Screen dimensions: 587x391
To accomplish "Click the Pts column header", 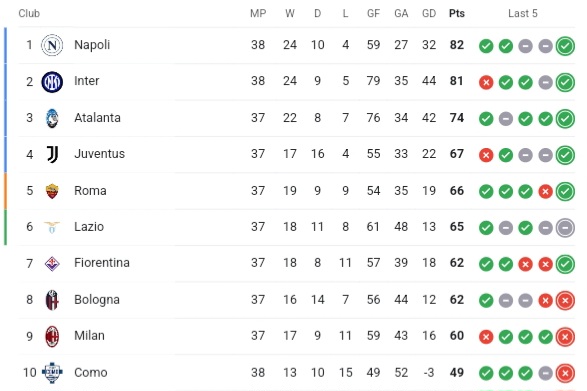I will [x=457, y=13].
